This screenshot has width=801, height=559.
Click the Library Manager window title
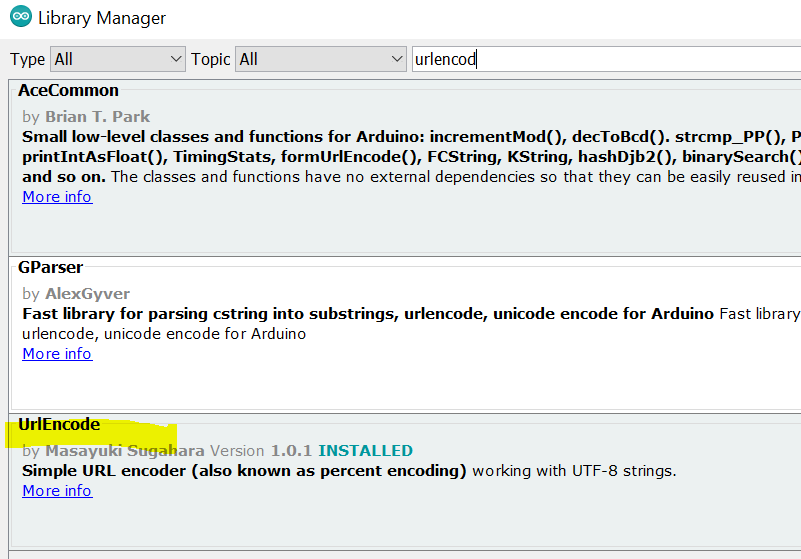coord(102,18)
